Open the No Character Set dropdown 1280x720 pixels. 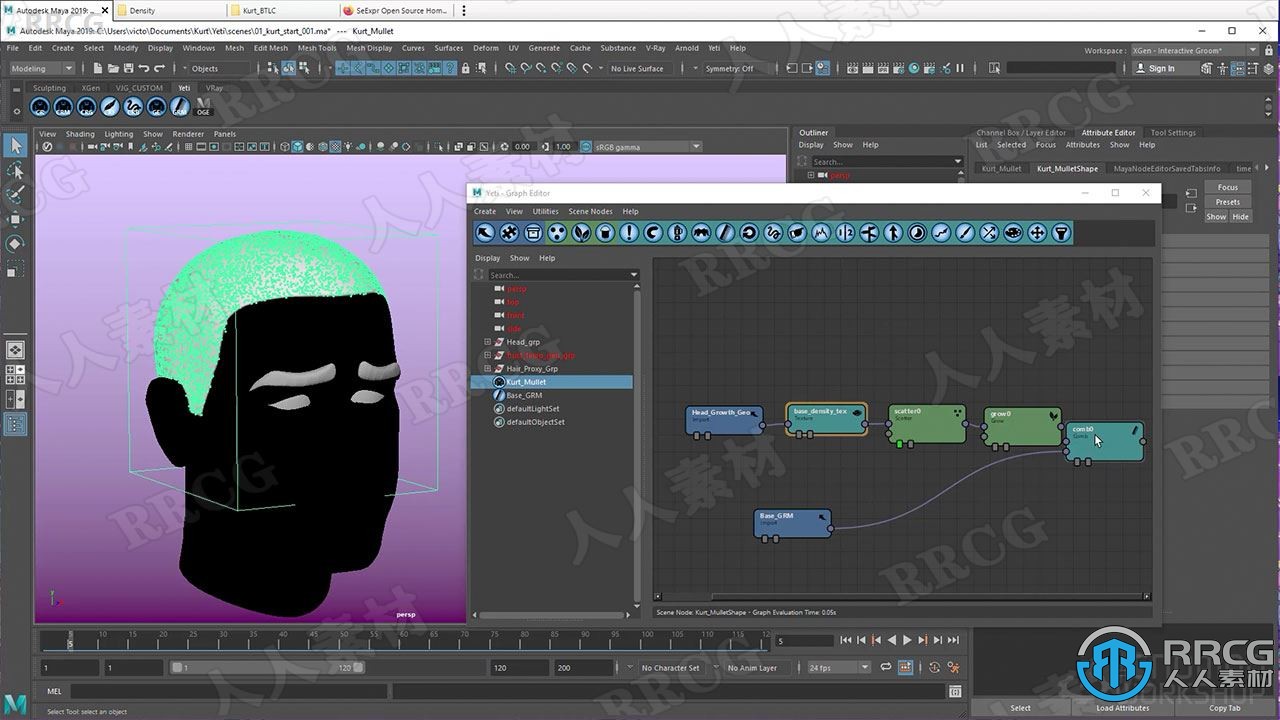(670, 667)
